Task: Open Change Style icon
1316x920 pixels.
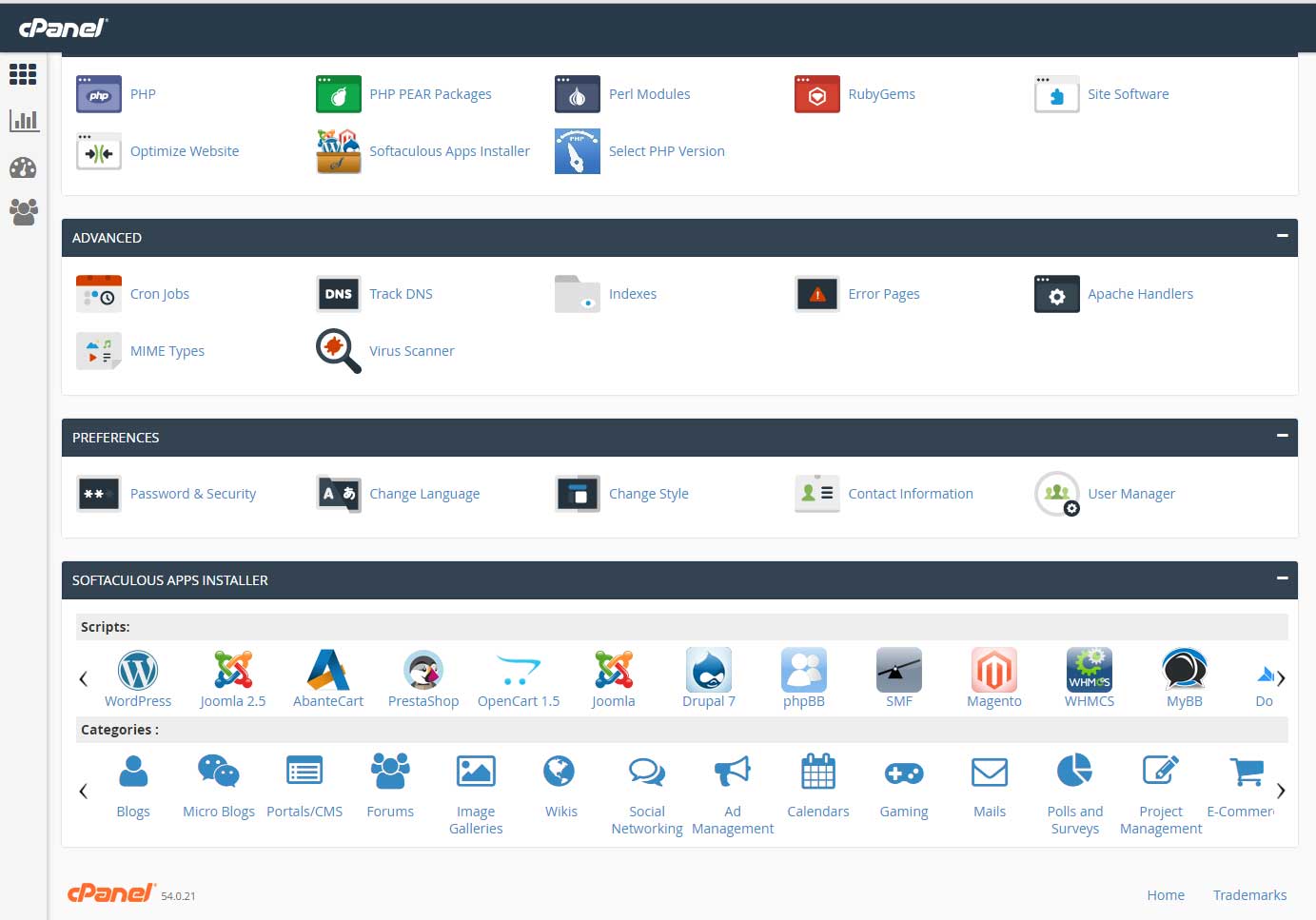Action: (x=578, y=494)
